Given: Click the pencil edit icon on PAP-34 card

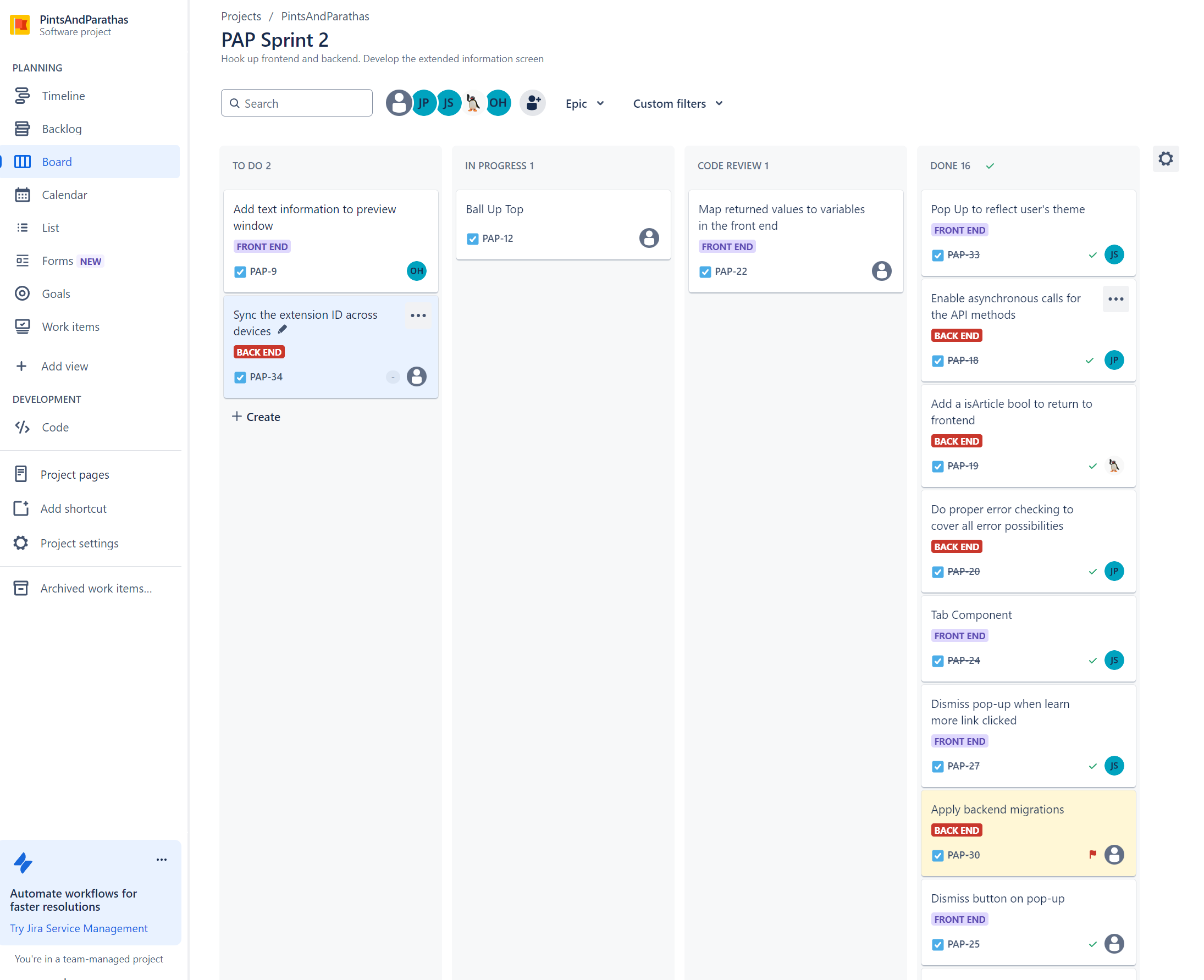Looking at the screenshot, I should coord(283,330).
